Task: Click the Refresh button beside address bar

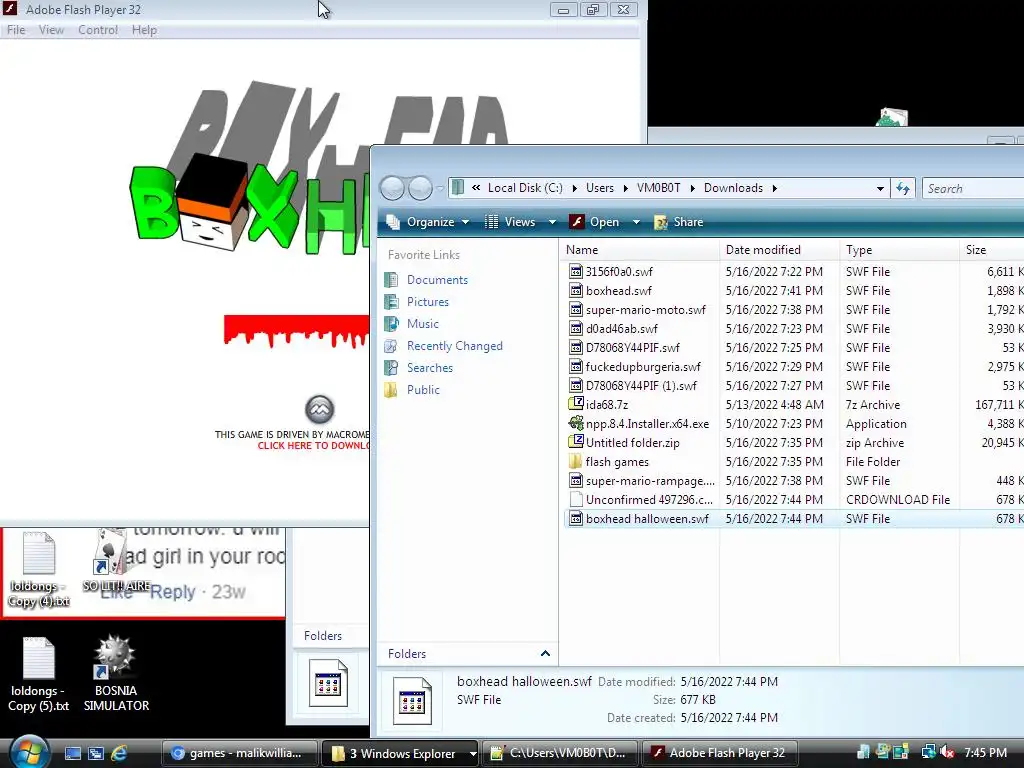Action: click(x=903, y=189)
